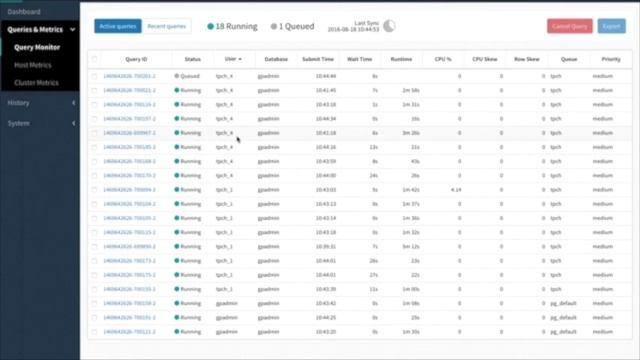The width and height of the screenshot is (640, 360).
Task: Collapse the Queries & Metrics sidebar section
Action: click(x=73, y=29)
